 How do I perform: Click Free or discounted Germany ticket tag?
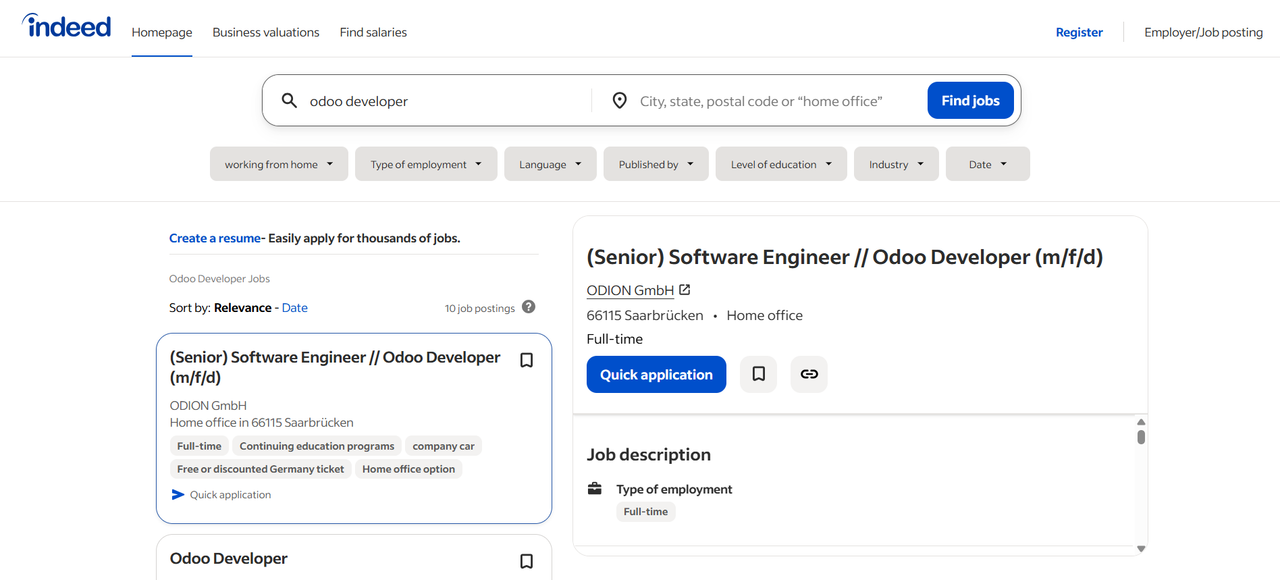pyautogui.click(x=261, y=469)
